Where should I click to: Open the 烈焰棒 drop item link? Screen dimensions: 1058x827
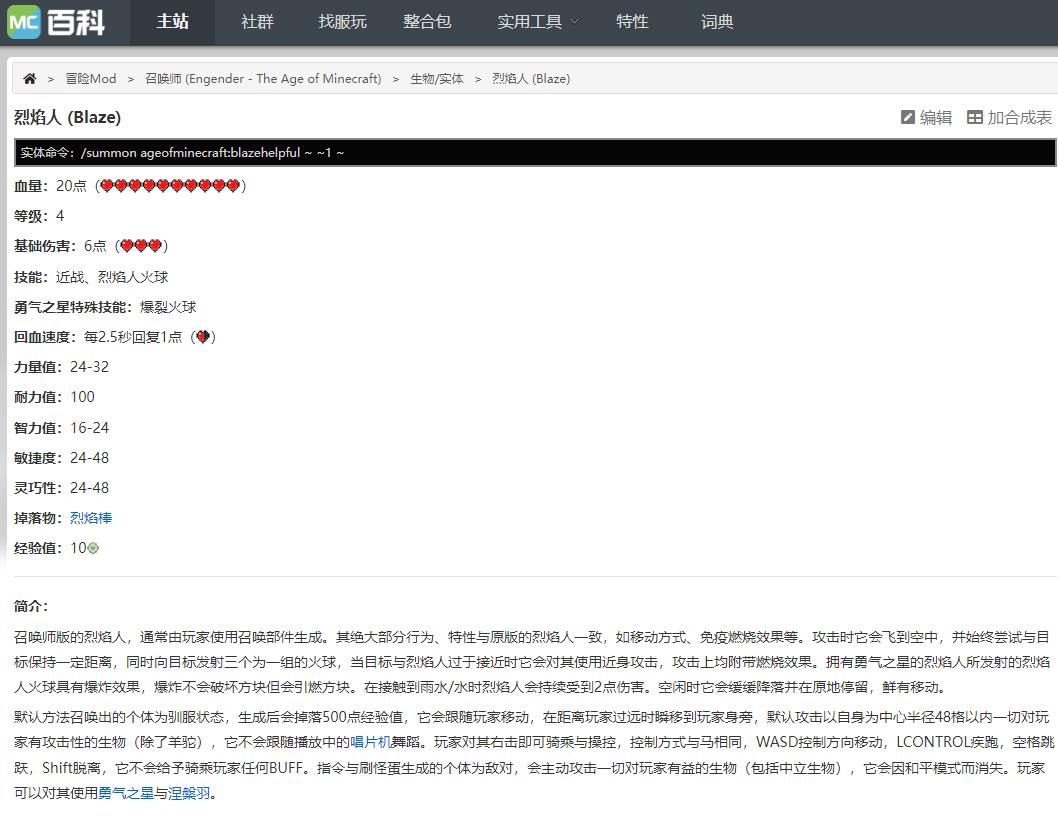point(91,518)
